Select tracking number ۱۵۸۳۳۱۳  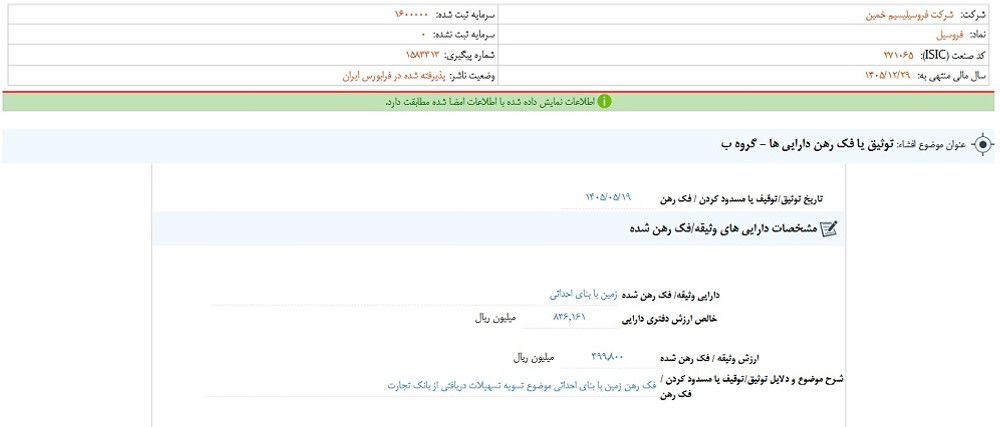[422, 55]
